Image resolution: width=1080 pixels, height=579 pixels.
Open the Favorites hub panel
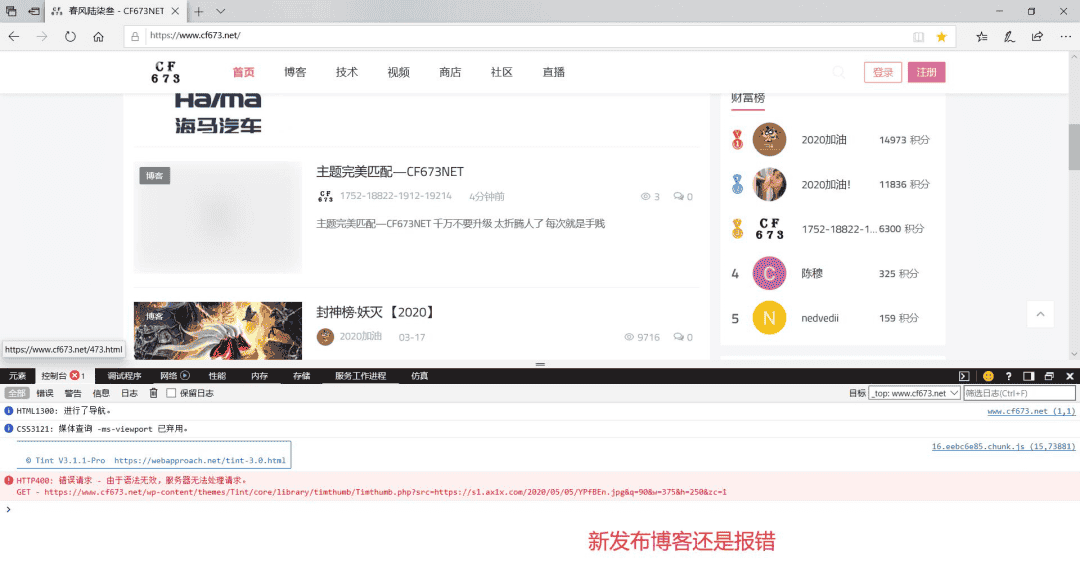[x=983, y=36]
